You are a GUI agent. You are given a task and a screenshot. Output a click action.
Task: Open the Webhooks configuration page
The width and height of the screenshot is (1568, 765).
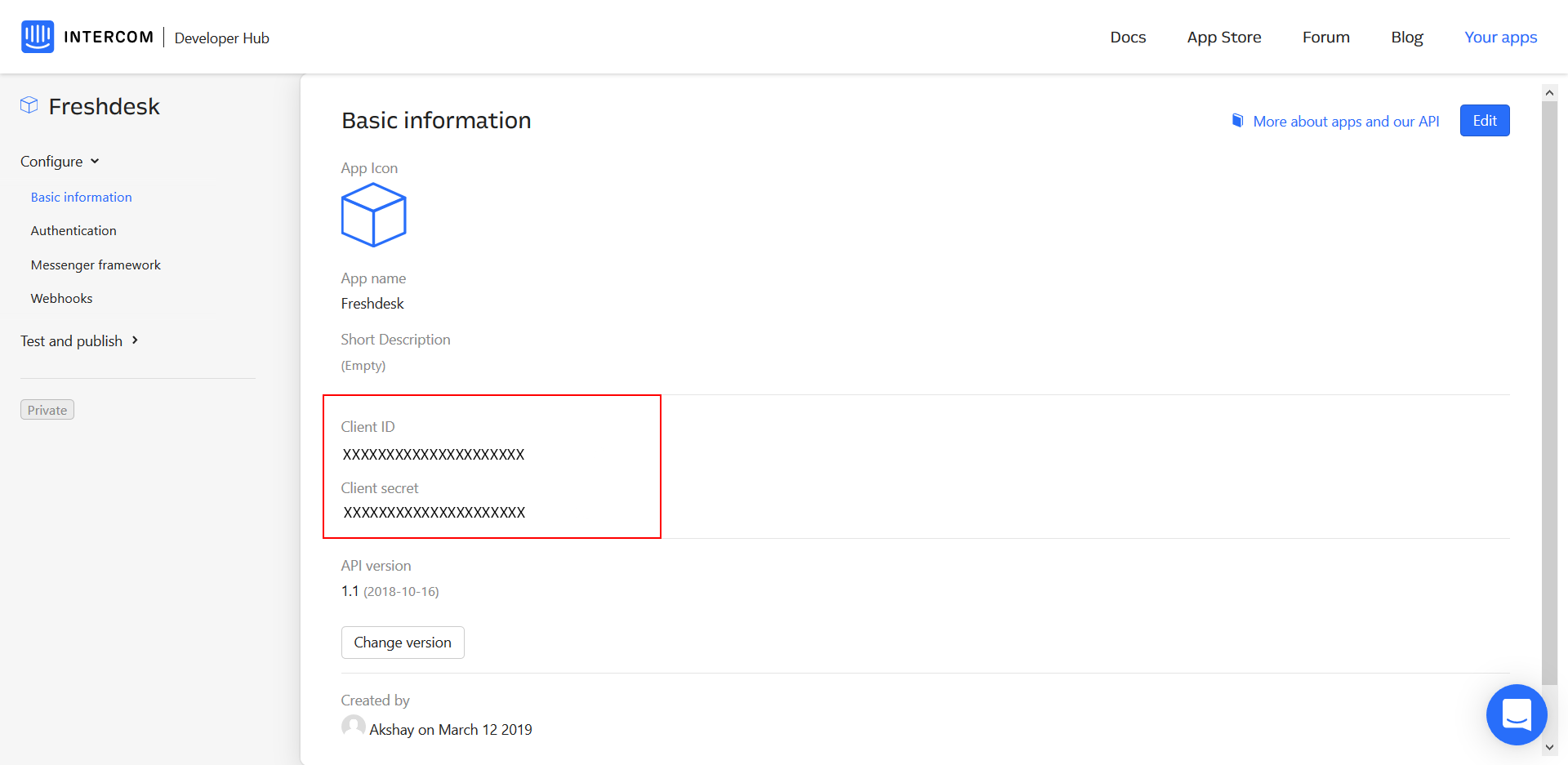[61, 299]
